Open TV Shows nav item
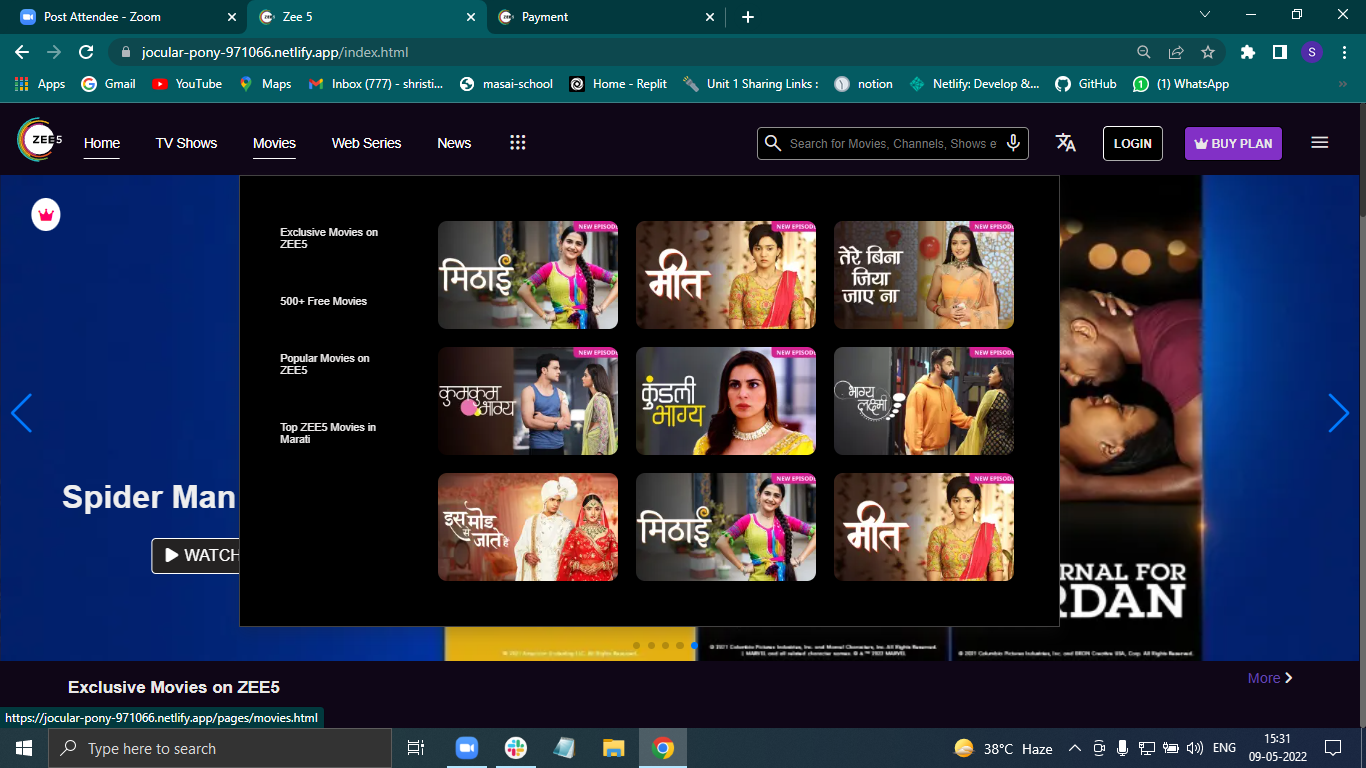 [186, 143]
